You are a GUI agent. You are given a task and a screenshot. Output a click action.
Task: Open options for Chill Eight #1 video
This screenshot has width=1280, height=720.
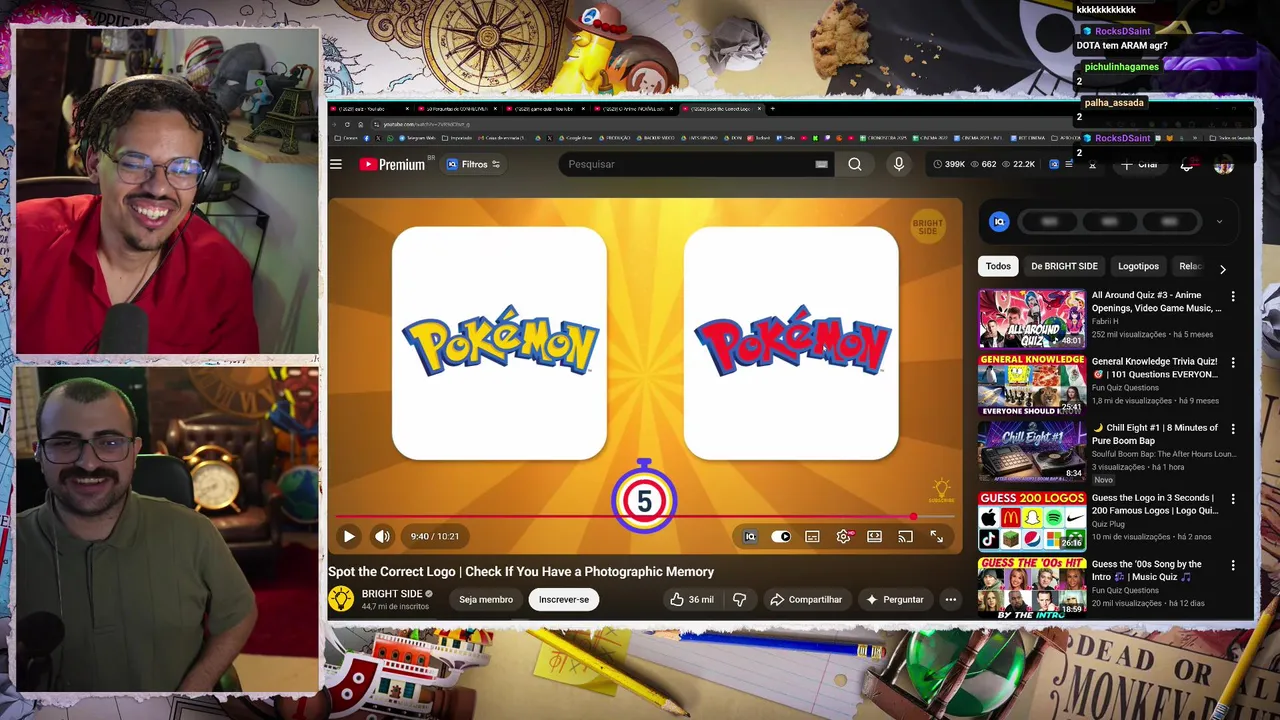pos(1233,429)
